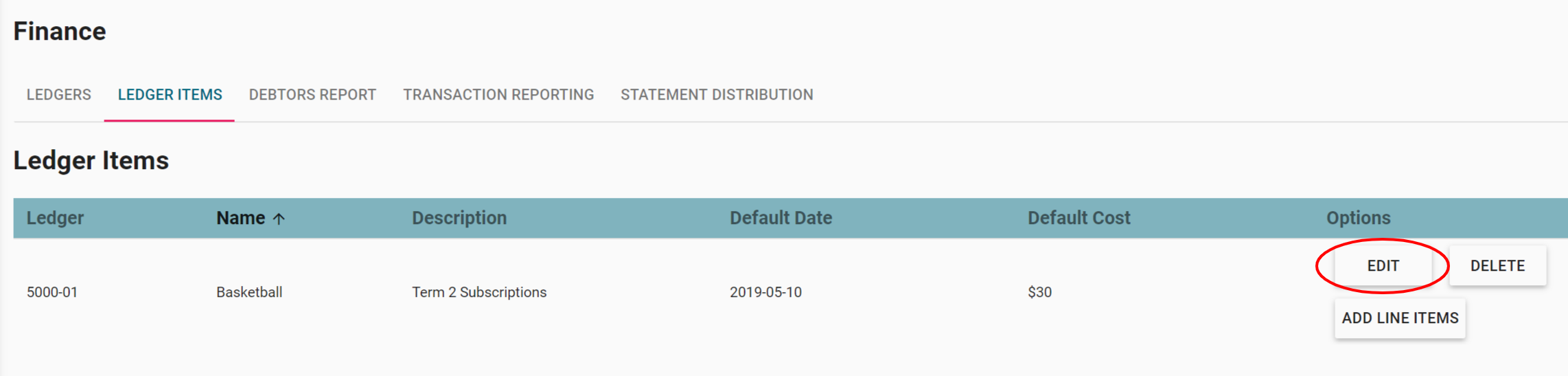This screenshot has height=376, width=1568.
Task: Click the Term 2 Subscriptions description
Action: tap(479, 292)
